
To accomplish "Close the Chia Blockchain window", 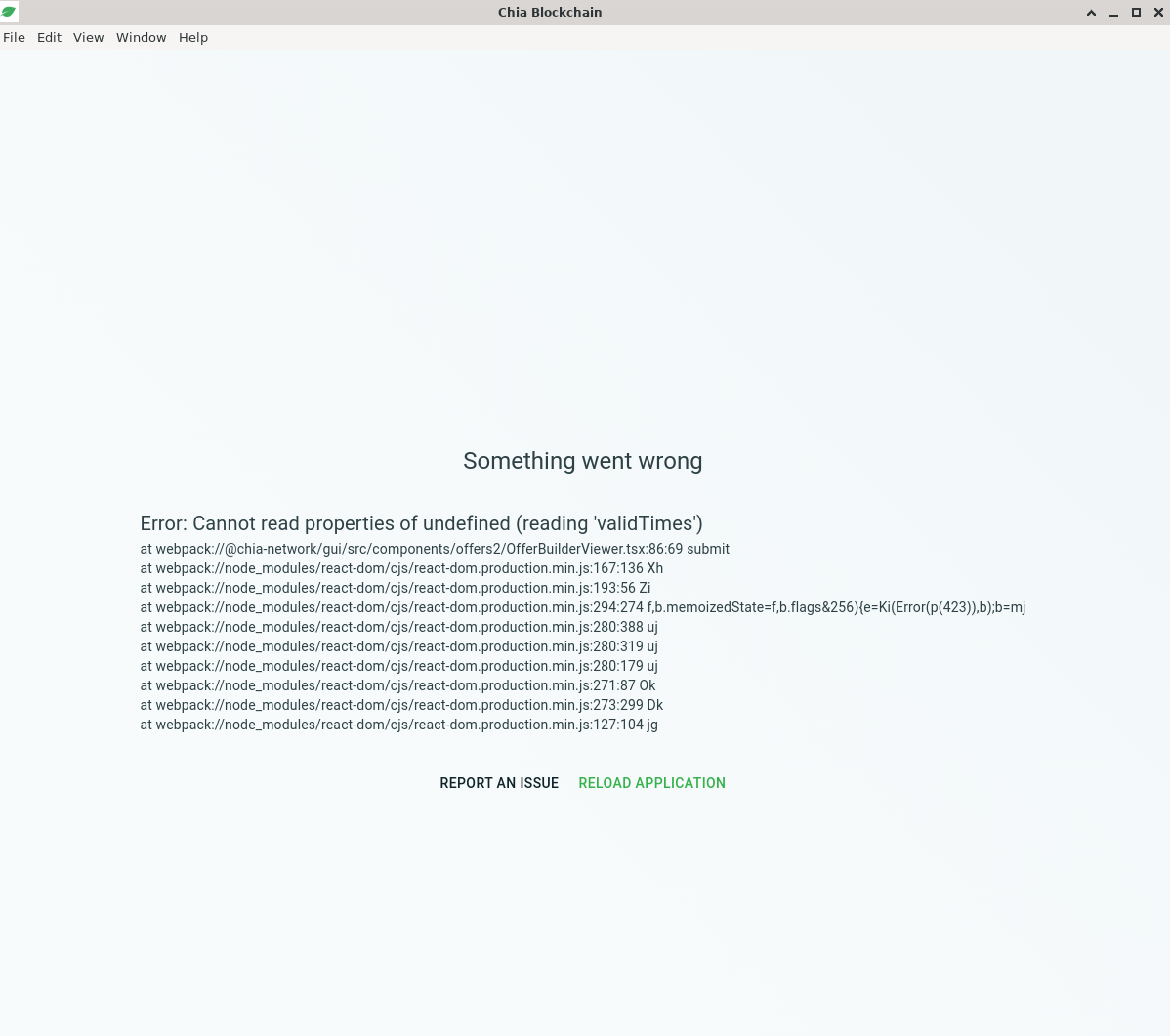I will tap(1158, 13).
